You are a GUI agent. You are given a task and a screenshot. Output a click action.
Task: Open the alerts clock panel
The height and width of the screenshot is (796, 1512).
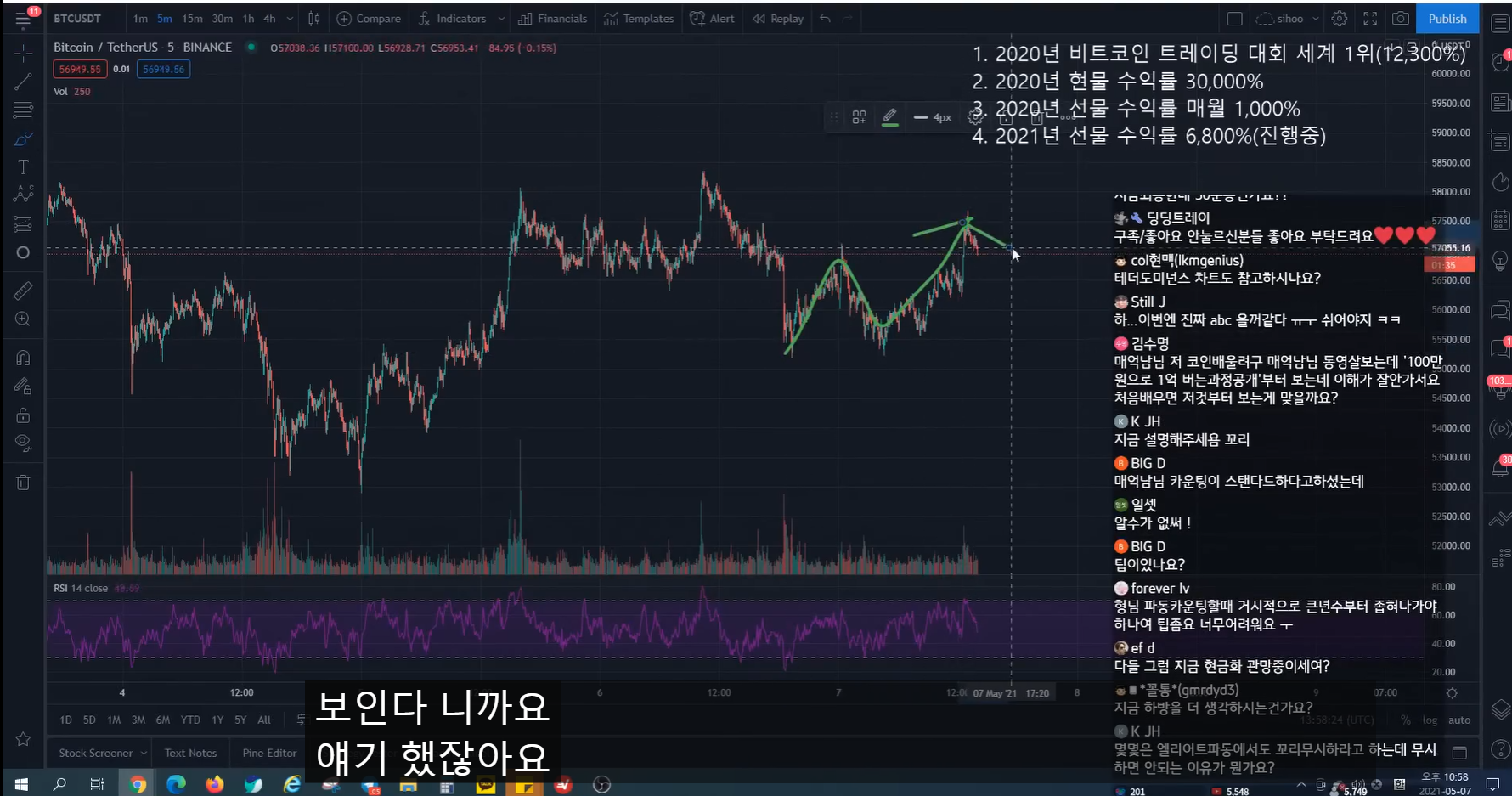[x=1501, y=61]
